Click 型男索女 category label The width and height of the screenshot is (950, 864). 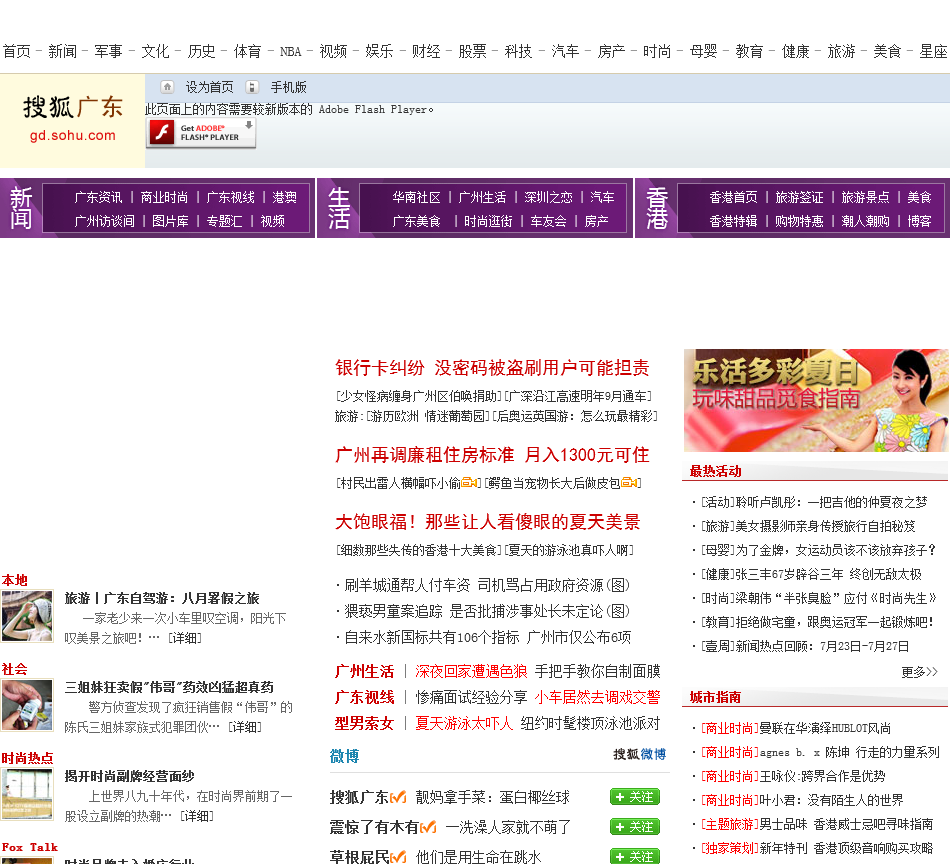click(364, 723)
